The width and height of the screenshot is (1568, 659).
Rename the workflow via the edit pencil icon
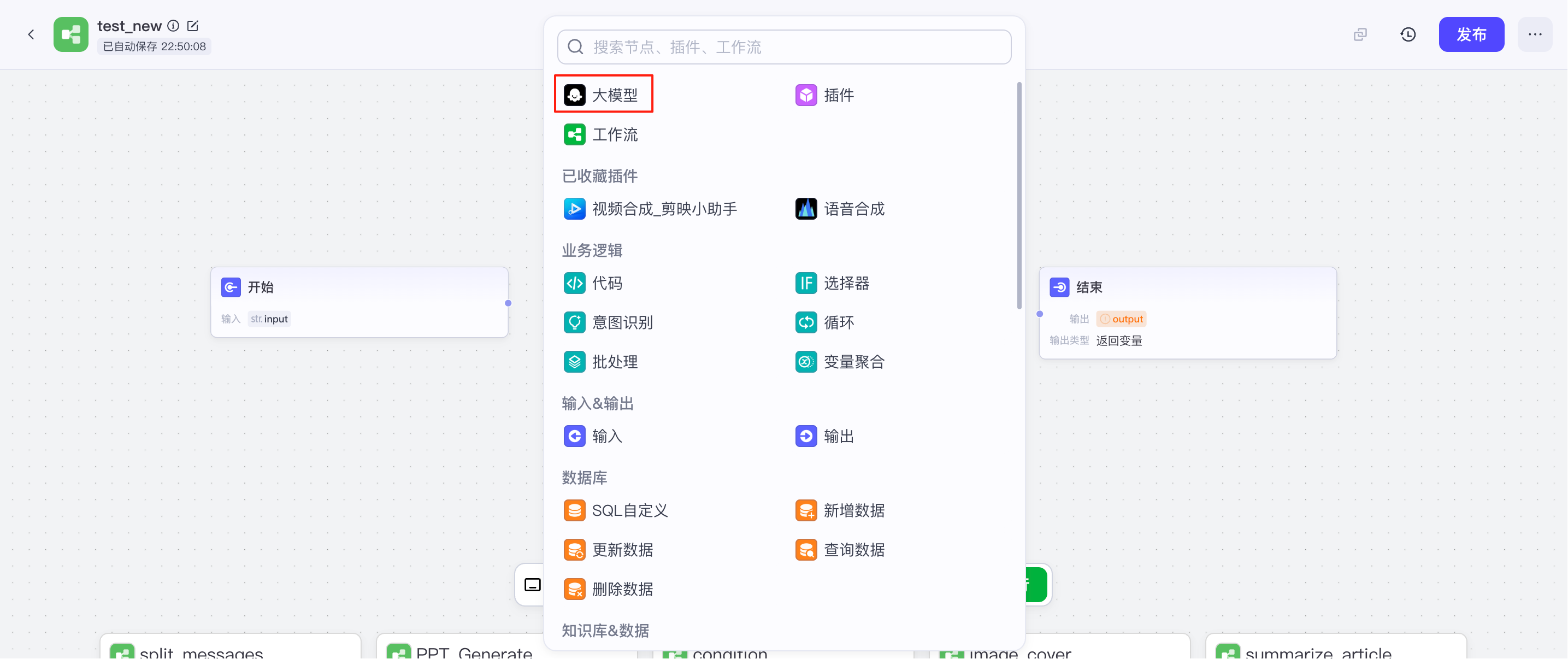point(193,26)
